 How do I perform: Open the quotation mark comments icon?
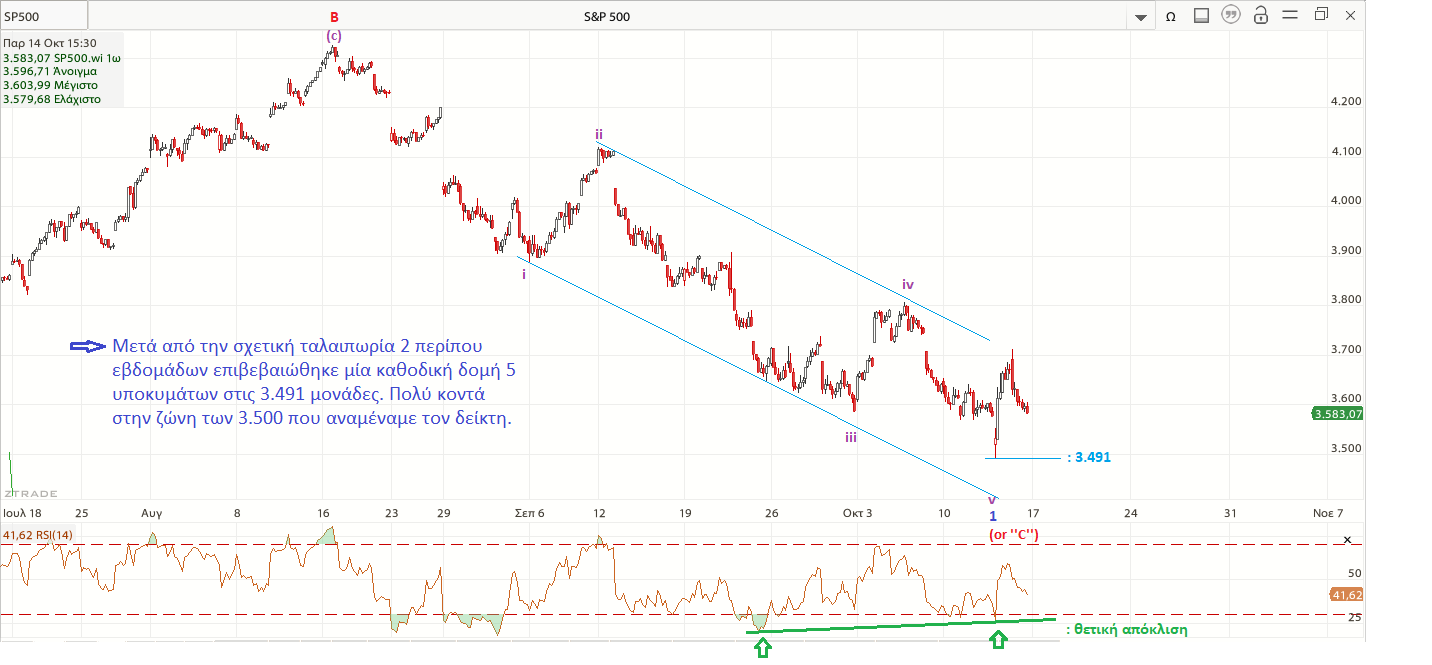point(1231,16)
